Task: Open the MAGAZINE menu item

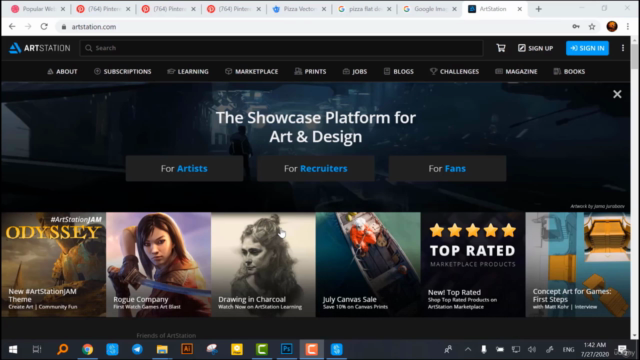Action: [x=516, y=71]
